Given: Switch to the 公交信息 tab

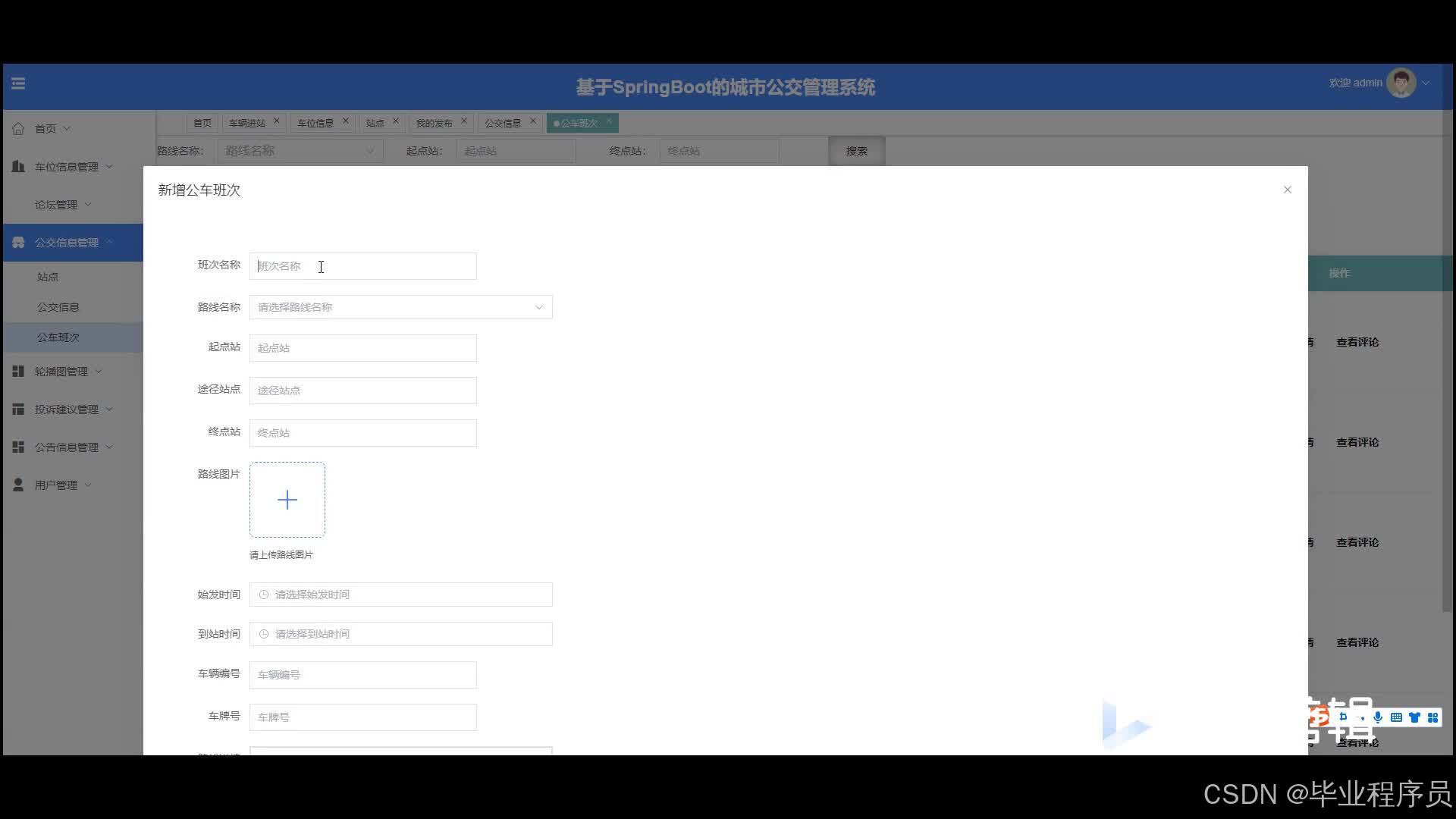Looking at the screenshot, I should click(x=502, y=123).
